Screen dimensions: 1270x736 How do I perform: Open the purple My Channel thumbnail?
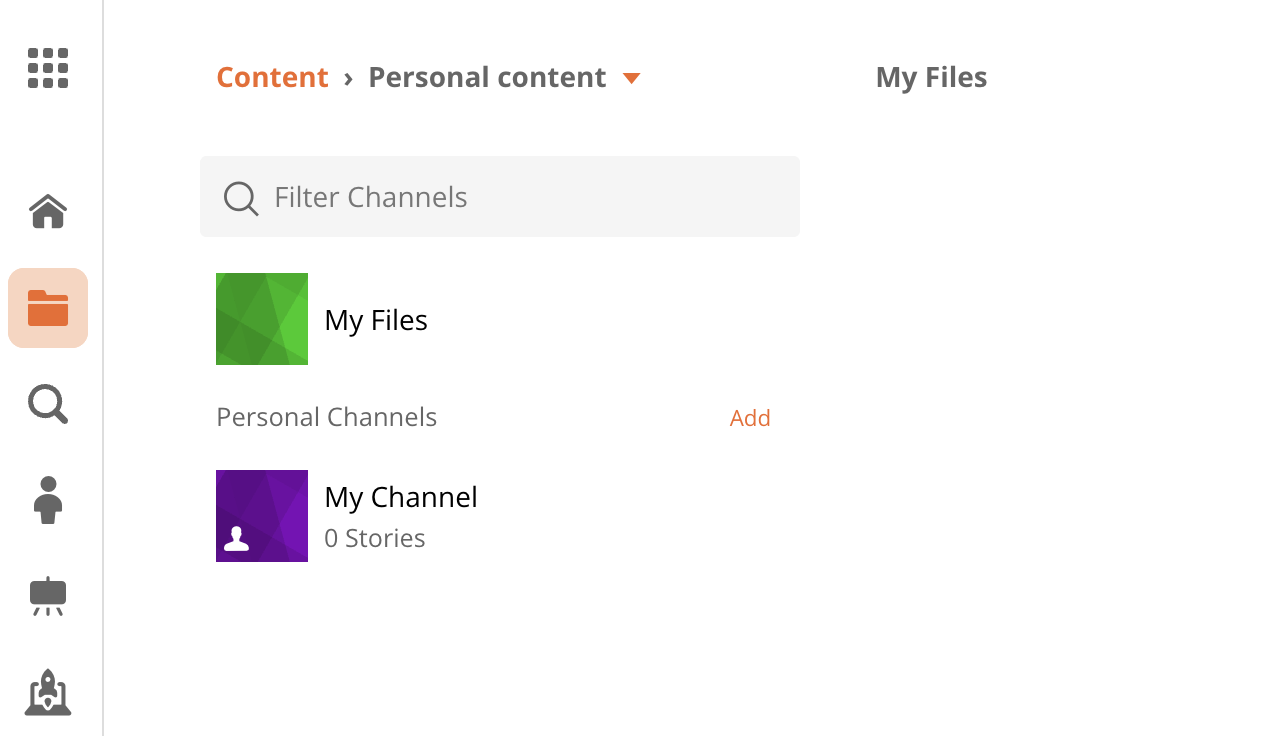click(x=262, y=516)
